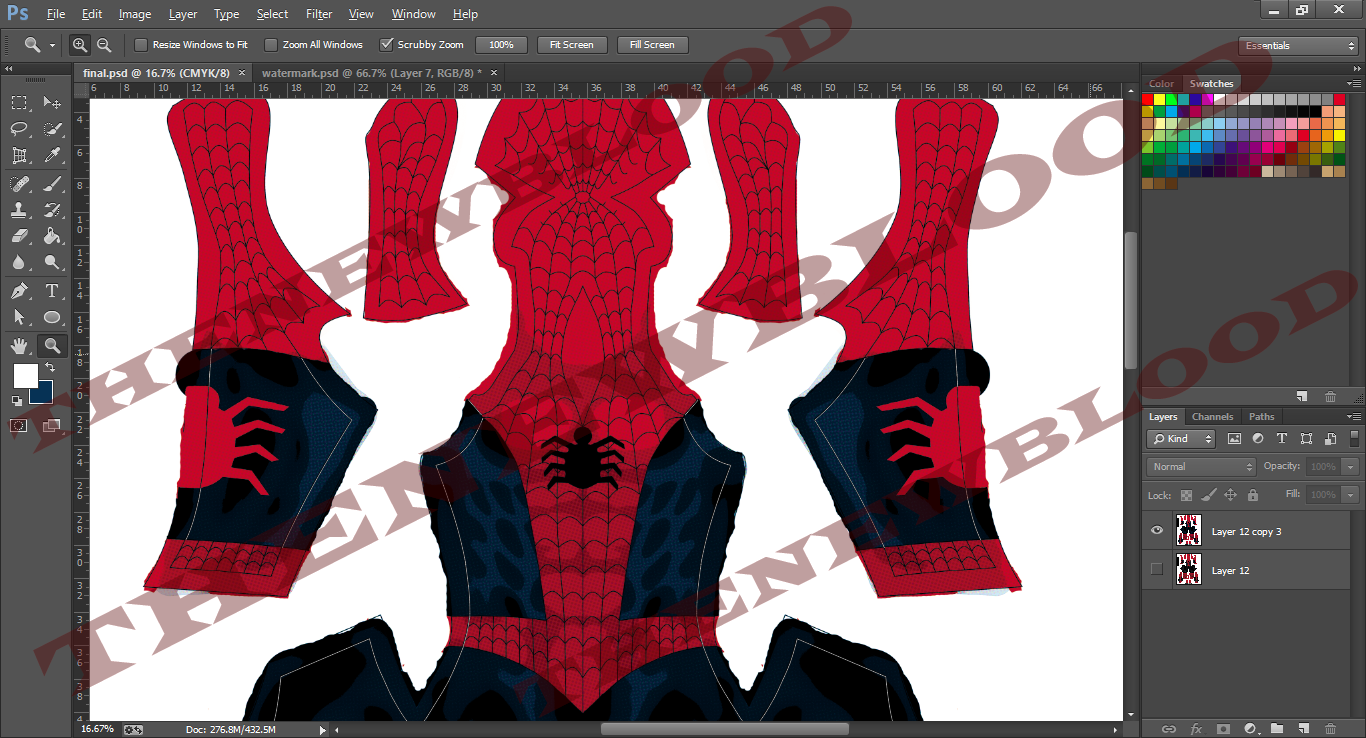Viewport: 1366px width, 738px height.
Task: Select the Clone Stamp tool
Action: (19, 210)
